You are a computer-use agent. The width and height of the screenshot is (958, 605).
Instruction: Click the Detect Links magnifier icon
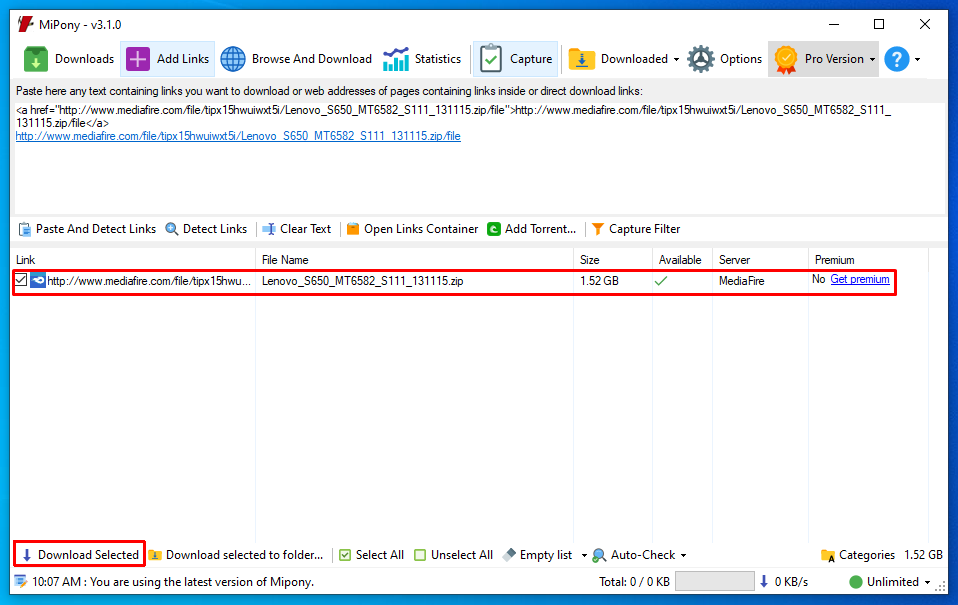click(x=172, y=229)
